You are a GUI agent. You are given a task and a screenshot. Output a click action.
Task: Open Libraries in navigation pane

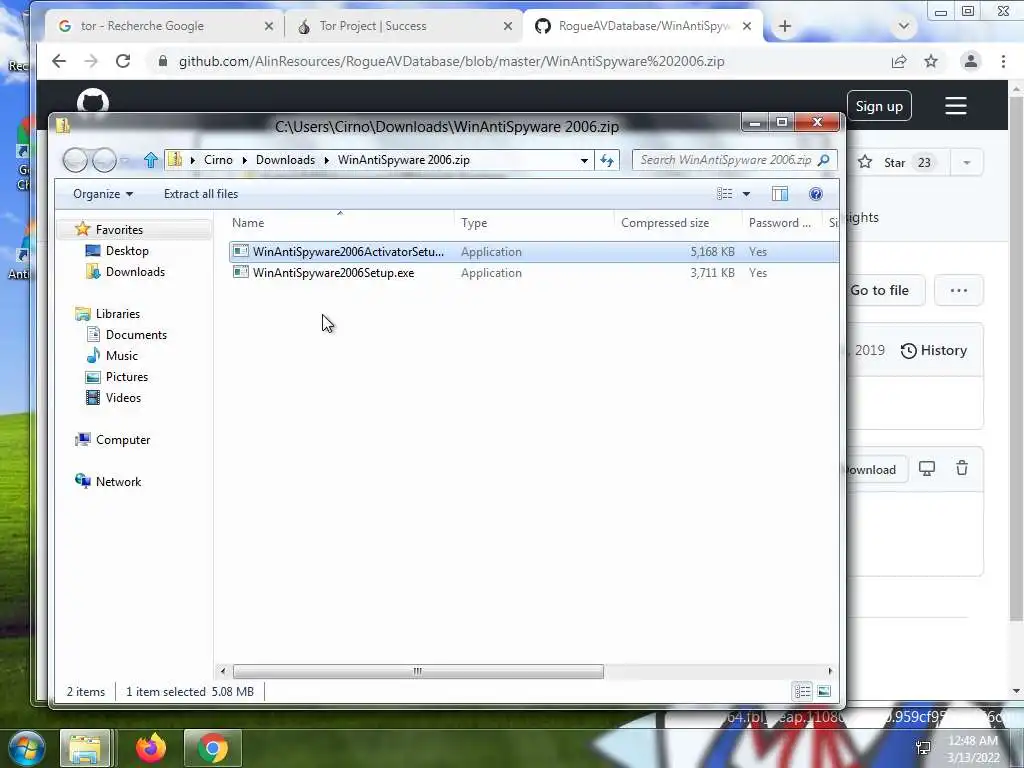click(x=118, y=313)
